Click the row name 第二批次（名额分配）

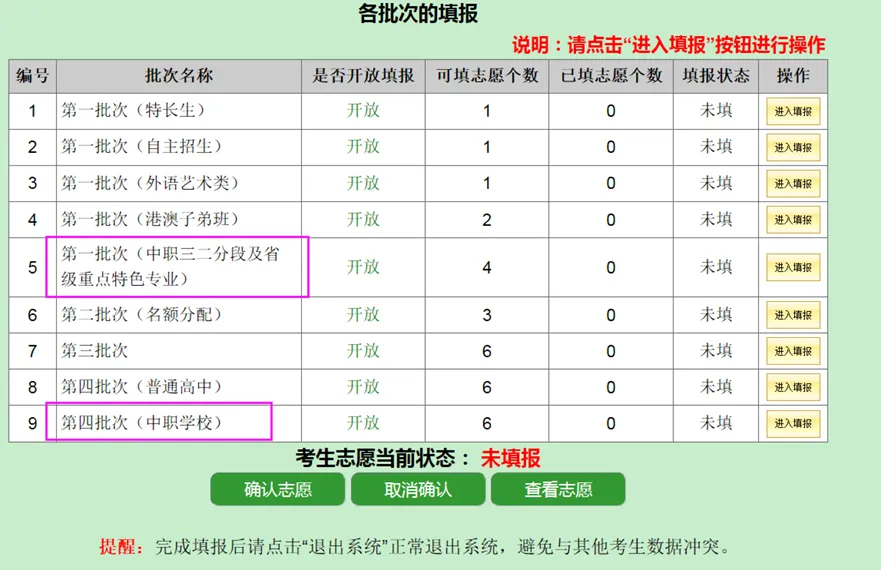pos(142,314)
